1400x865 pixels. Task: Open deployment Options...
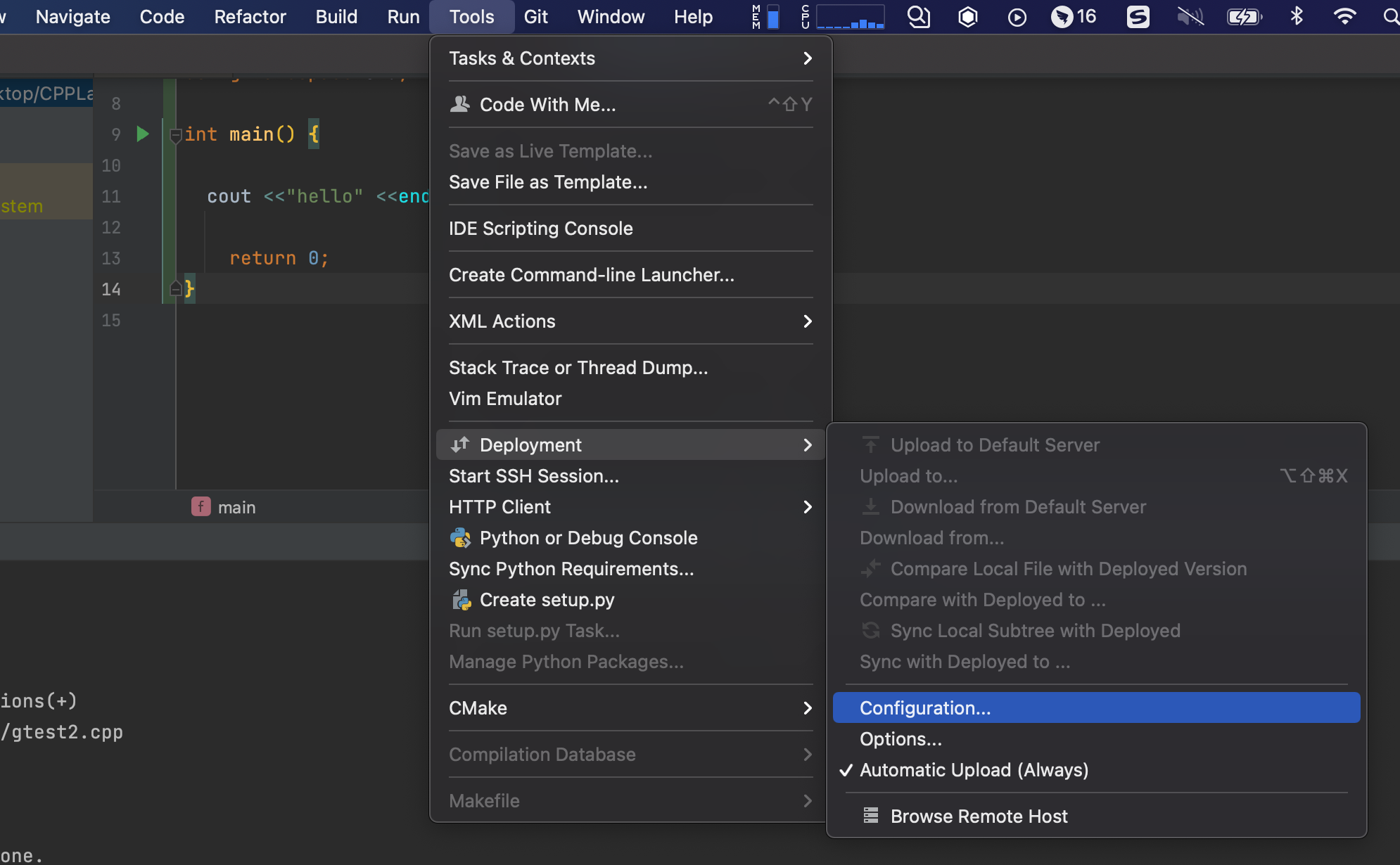coord(901,739)
